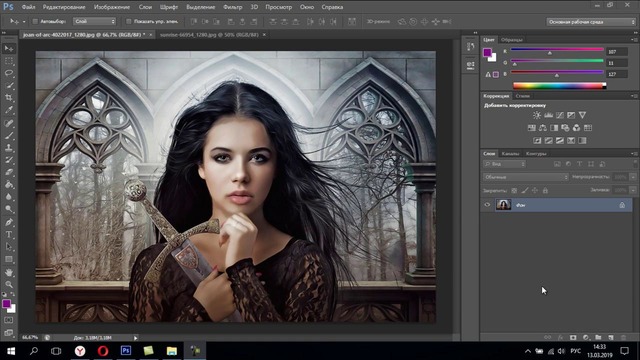The image size is (640, 360).
Task: Select the Quick Selection tool
Action: tap(9, 86)
